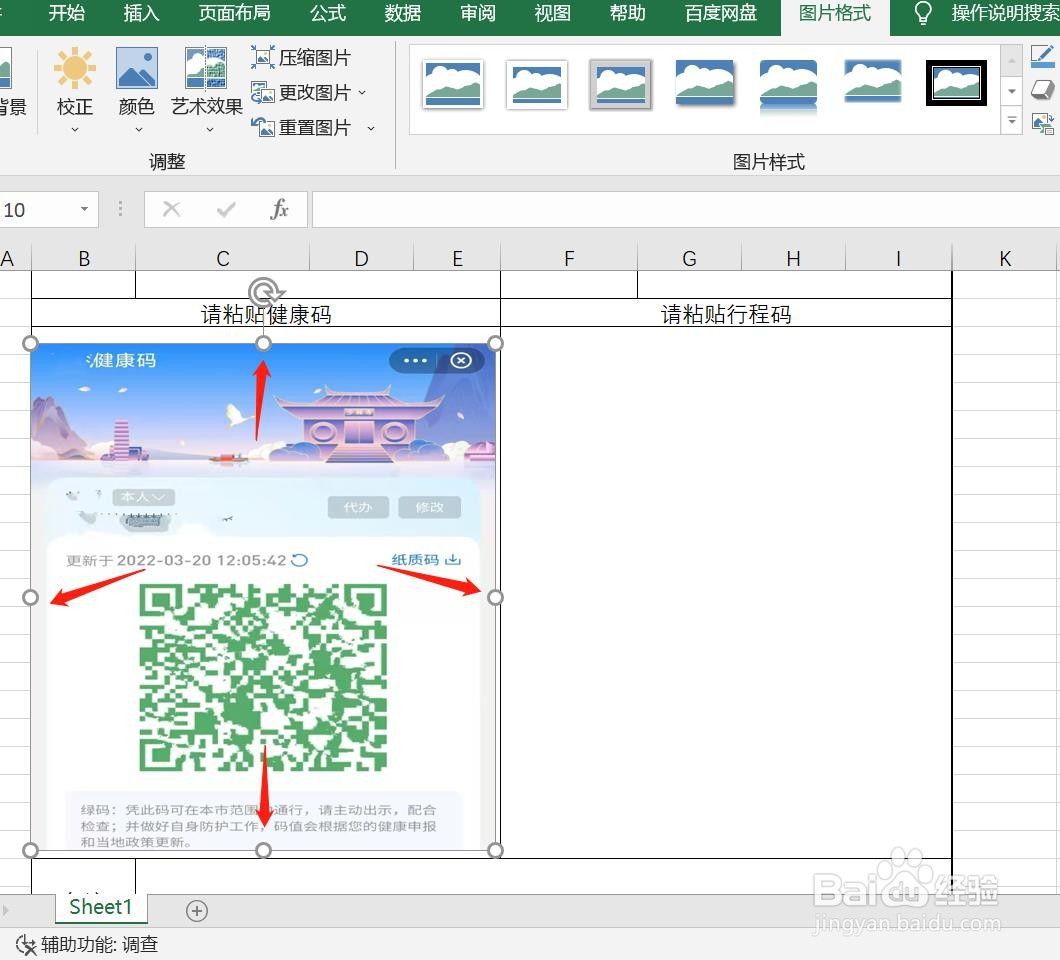The height and width of the screenshot is (960, 1060).
Task: Open the picture layout icon
Action: pos(1042,123)
